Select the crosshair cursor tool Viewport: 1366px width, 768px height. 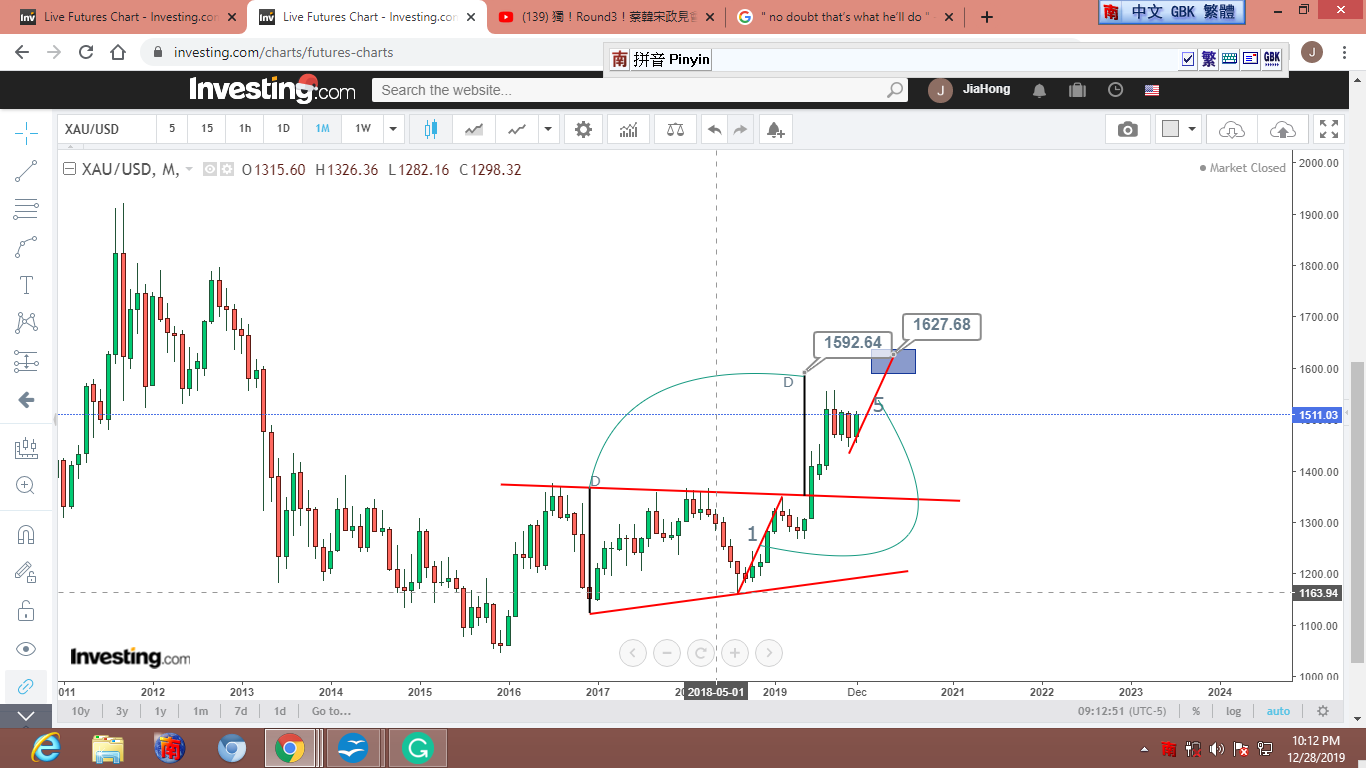point(26,131)
